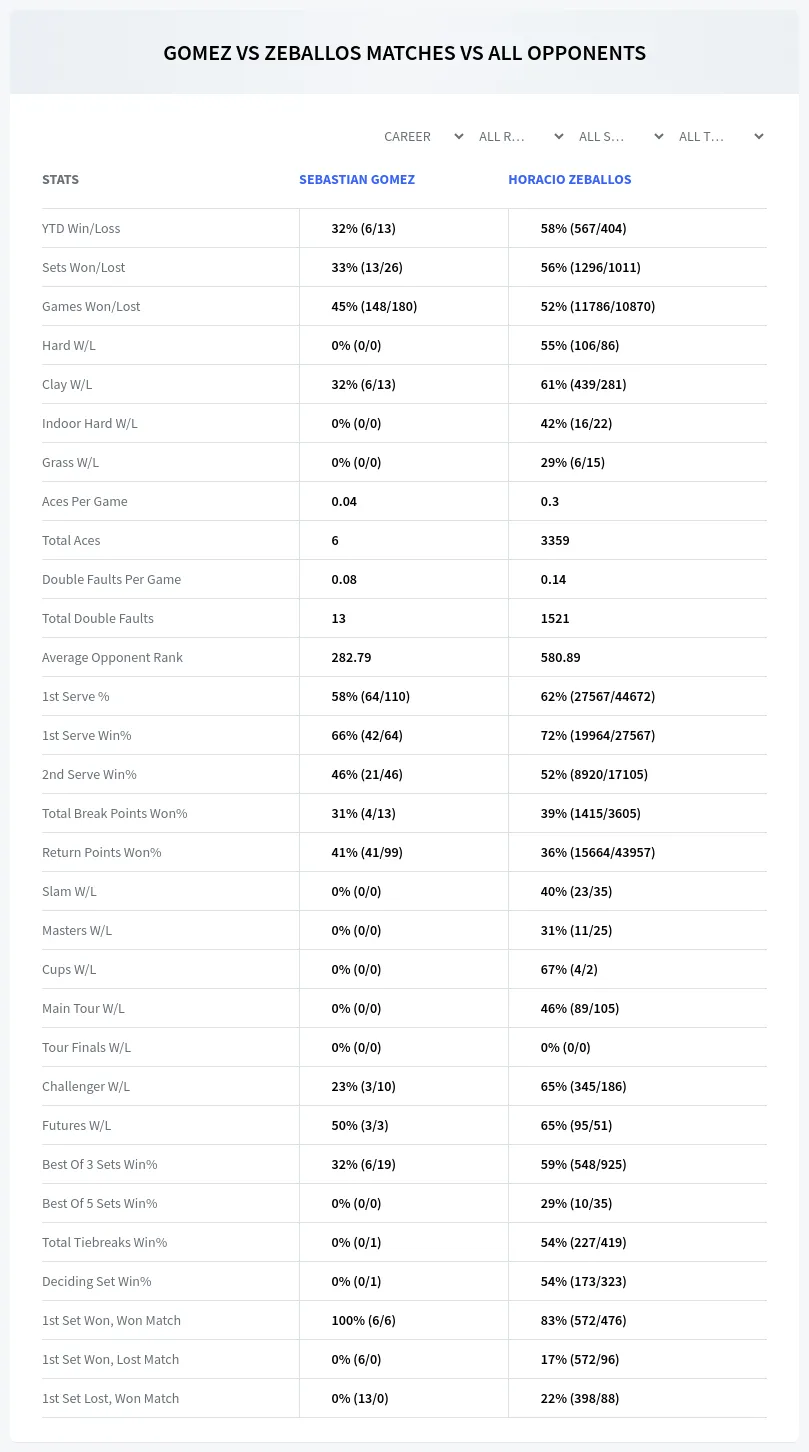Screen dimensions: 809x1452
Task: Select the Average Opponent Rank label
Action: click(112, 657)
